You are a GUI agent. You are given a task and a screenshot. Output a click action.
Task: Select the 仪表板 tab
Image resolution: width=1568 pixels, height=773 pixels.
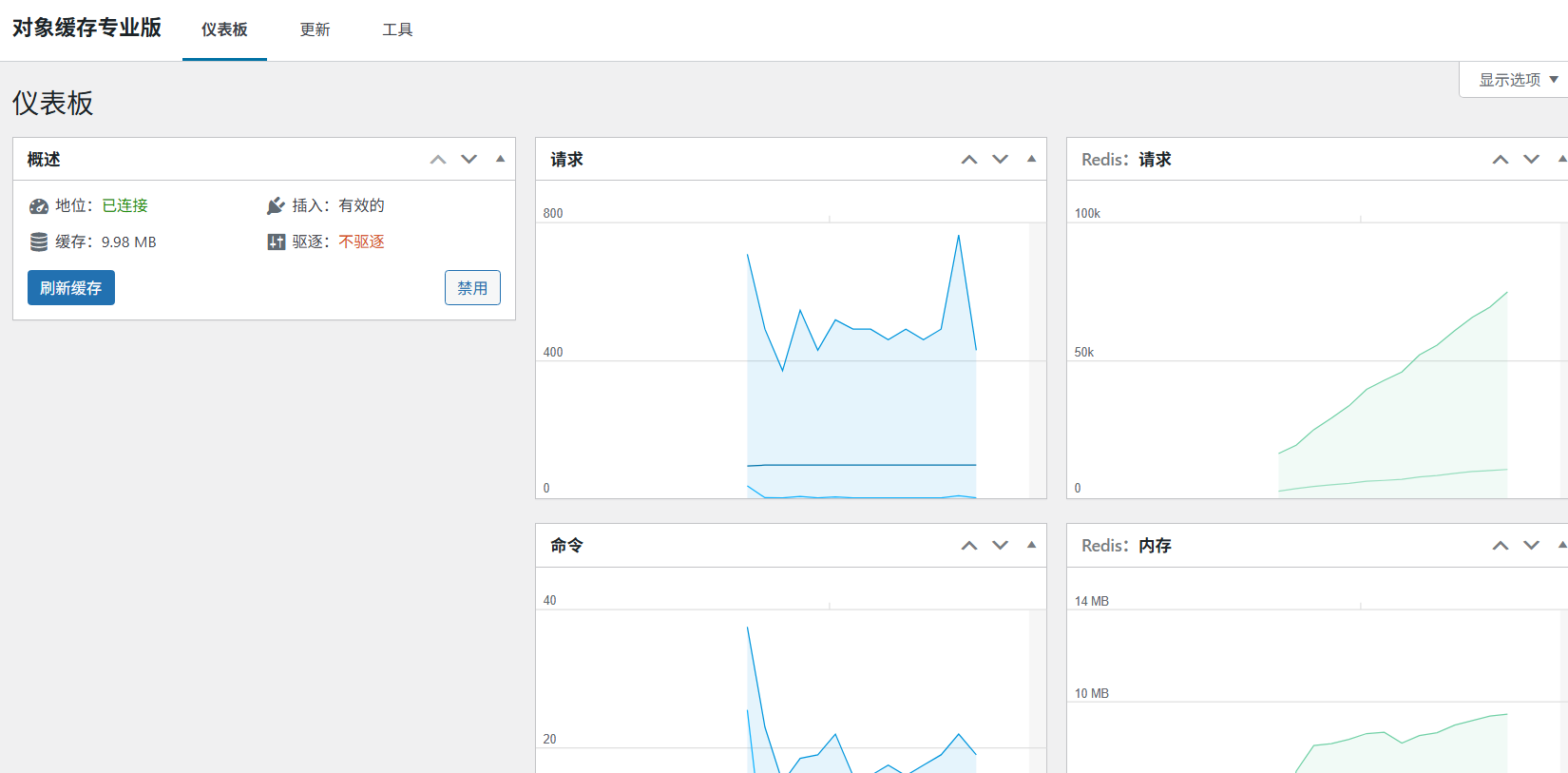click(224, 30)
